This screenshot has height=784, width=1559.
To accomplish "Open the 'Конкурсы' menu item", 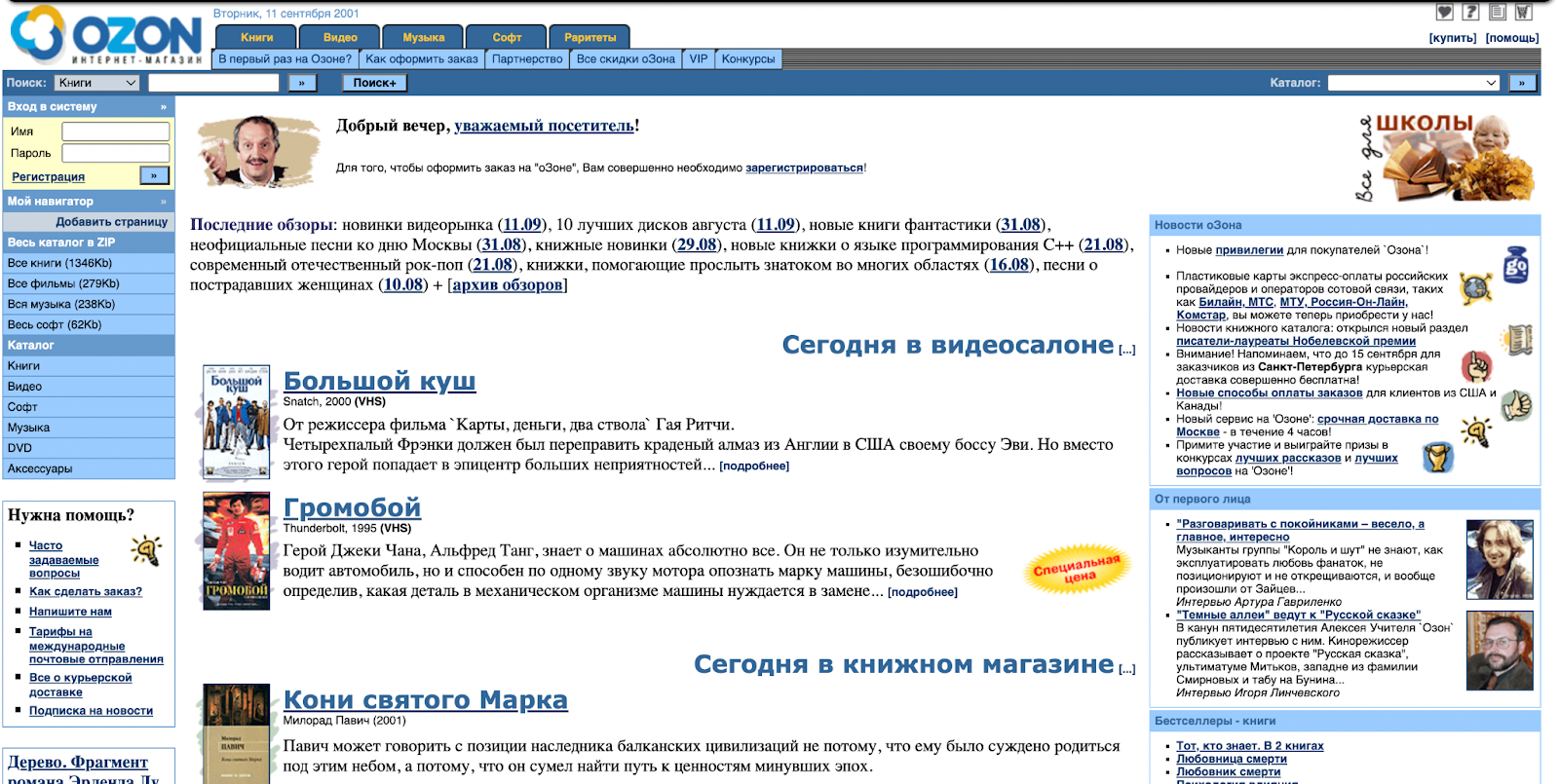I will (748, 59).
